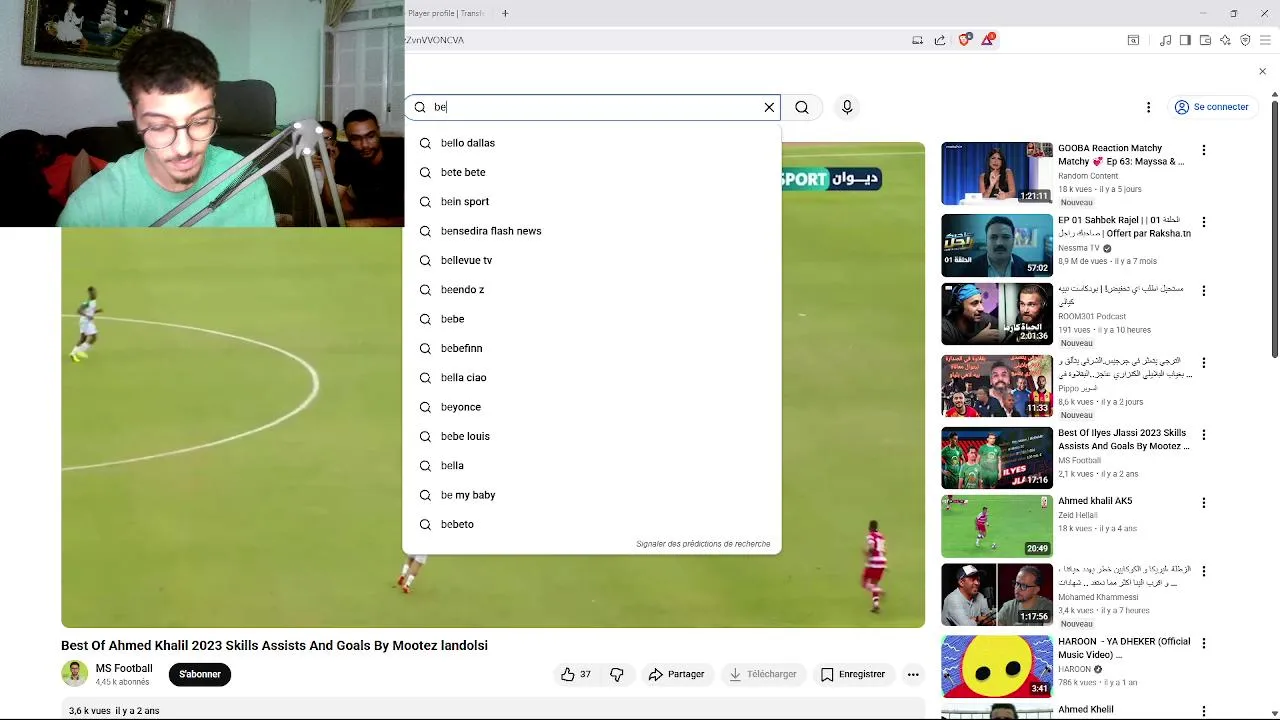Select suggestion 'bete bete'
The height and width of the screenshot is (720, 1280).
click(x=592, y=172)
